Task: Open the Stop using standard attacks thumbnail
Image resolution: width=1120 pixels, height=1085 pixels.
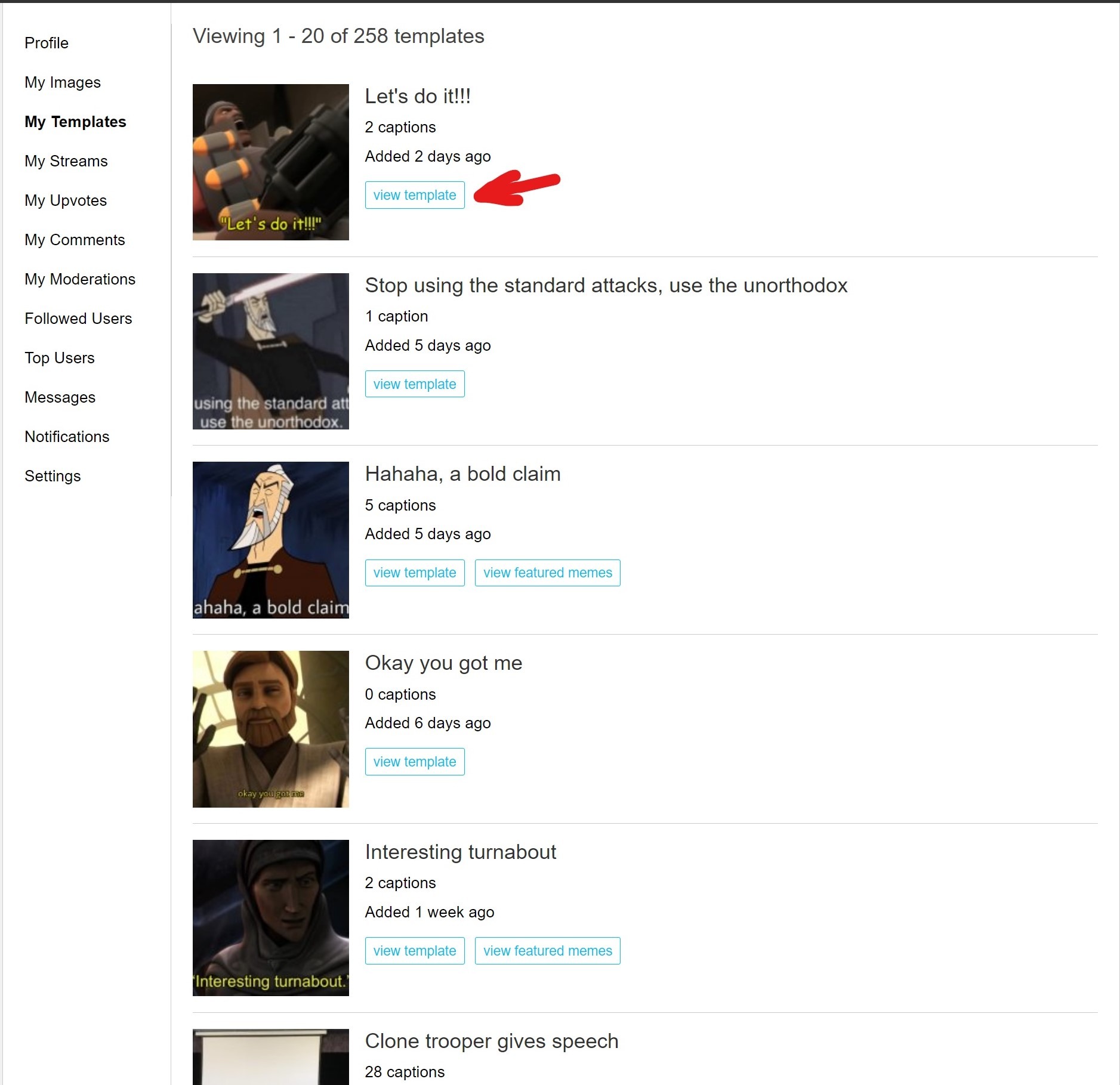Action: tap(271, 351)
